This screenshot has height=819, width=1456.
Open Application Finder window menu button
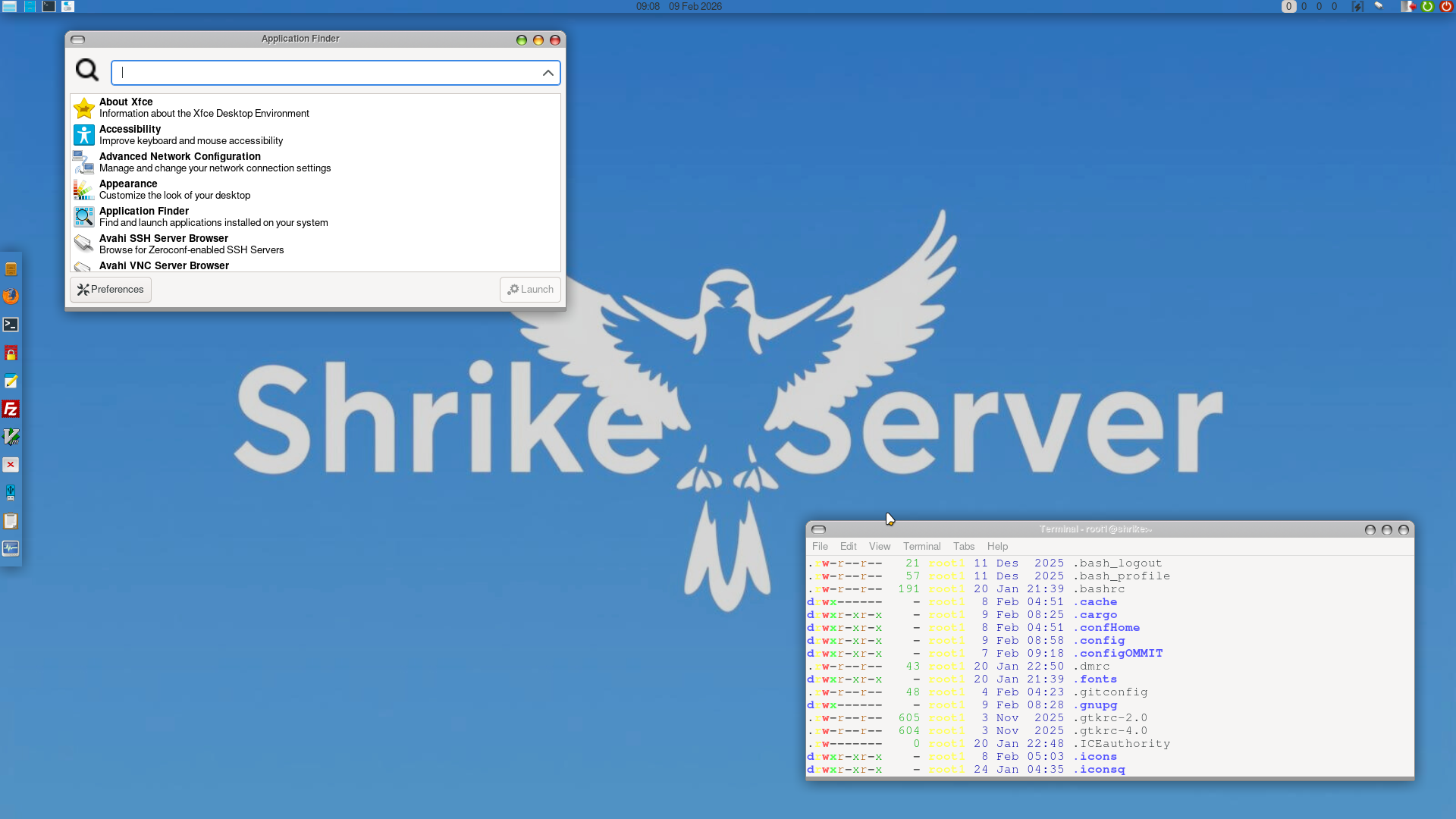[x=77, y=39]
